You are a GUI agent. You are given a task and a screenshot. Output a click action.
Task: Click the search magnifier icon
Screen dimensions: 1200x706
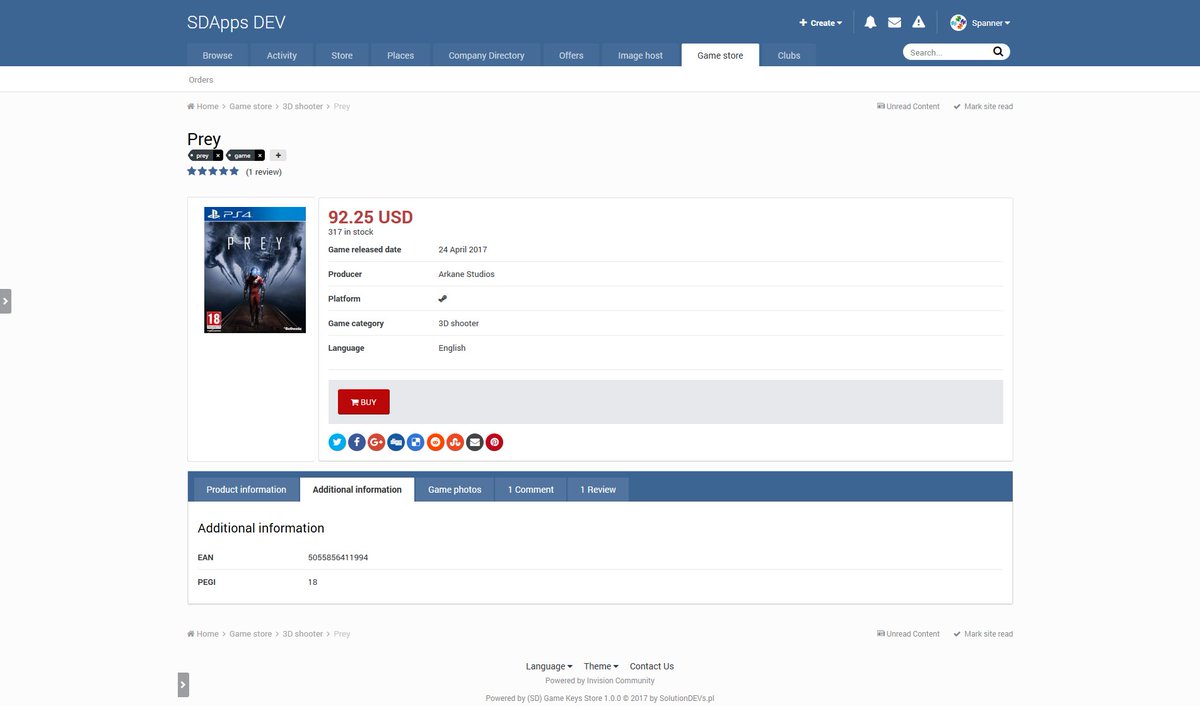[998, 52]
